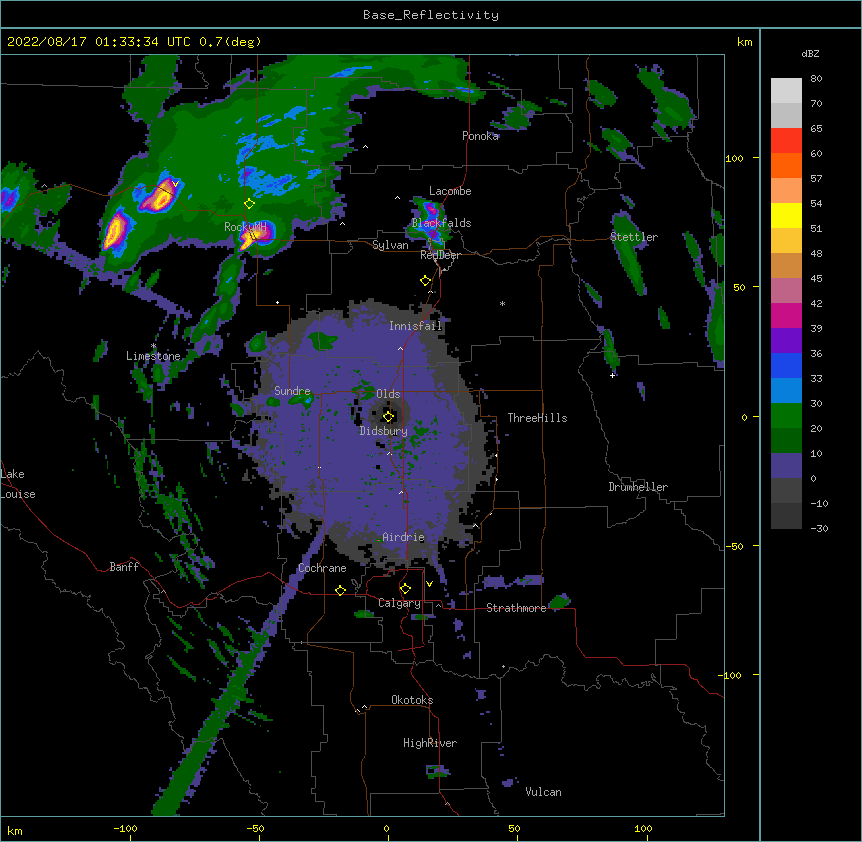The height and width of the screenshot is (842, 862).
Task: Click the km unit label at the top right
Action: pos(745,42)
